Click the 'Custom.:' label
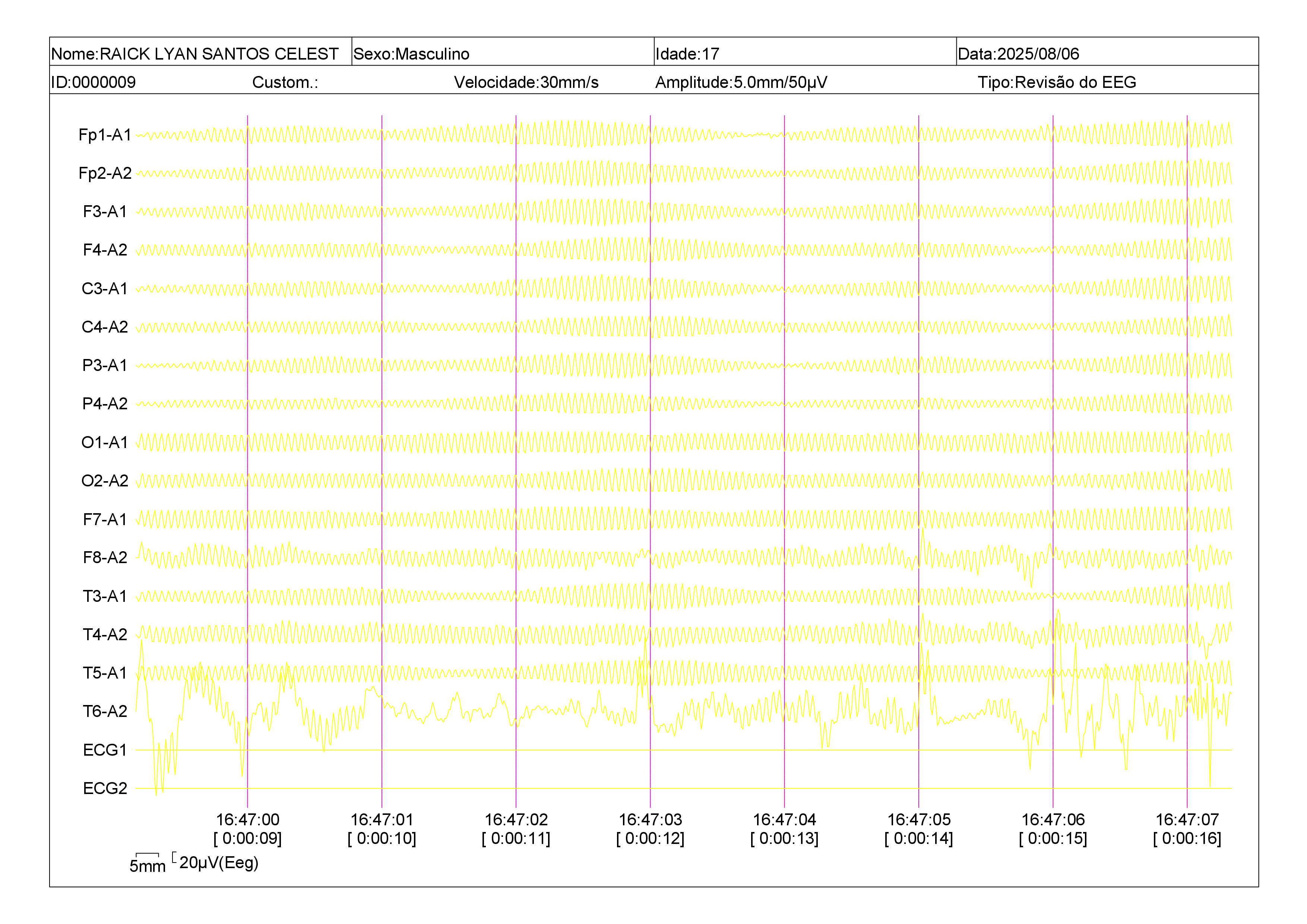Viewport: 1307px width, 924px height. tap(285, 82)
